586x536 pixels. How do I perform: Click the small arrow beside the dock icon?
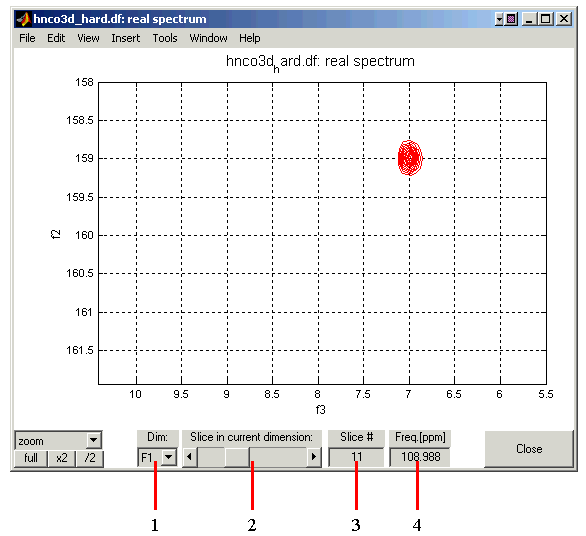499,19
